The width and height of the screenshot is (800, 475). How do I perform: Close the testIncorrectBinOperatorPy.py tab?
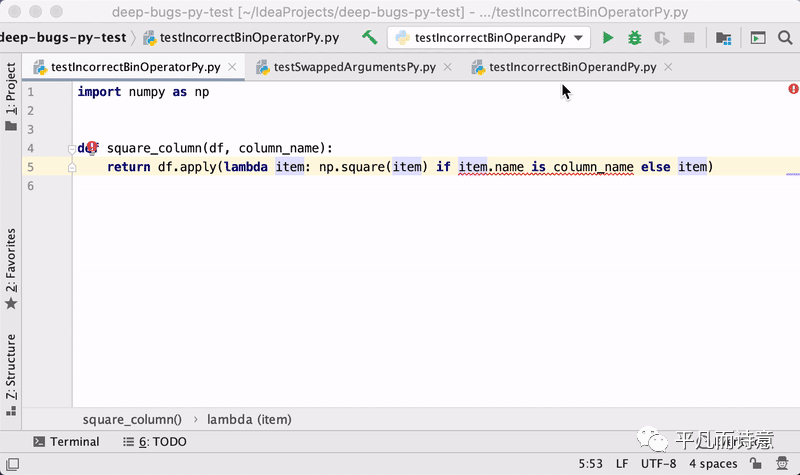point(232,67)
